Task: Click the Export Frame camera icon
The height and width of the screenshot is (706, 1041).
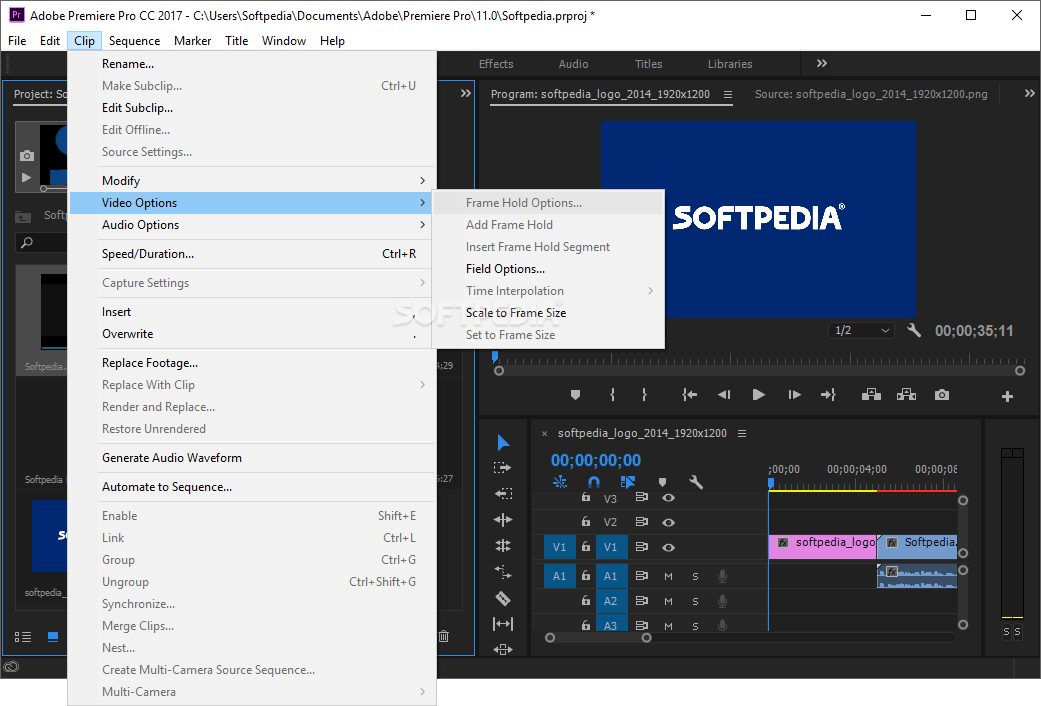Action: click(x=942, y=395)
